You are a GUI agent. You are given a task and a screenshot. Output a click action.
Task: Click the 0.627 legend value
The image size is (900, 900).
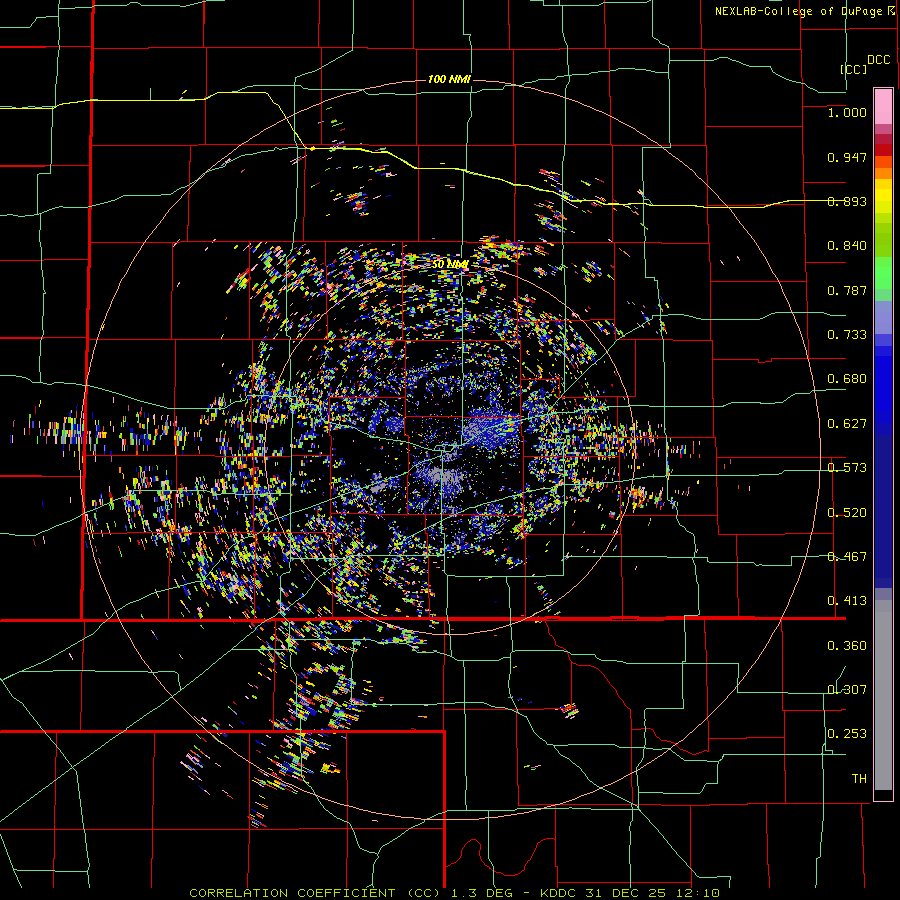847,424
